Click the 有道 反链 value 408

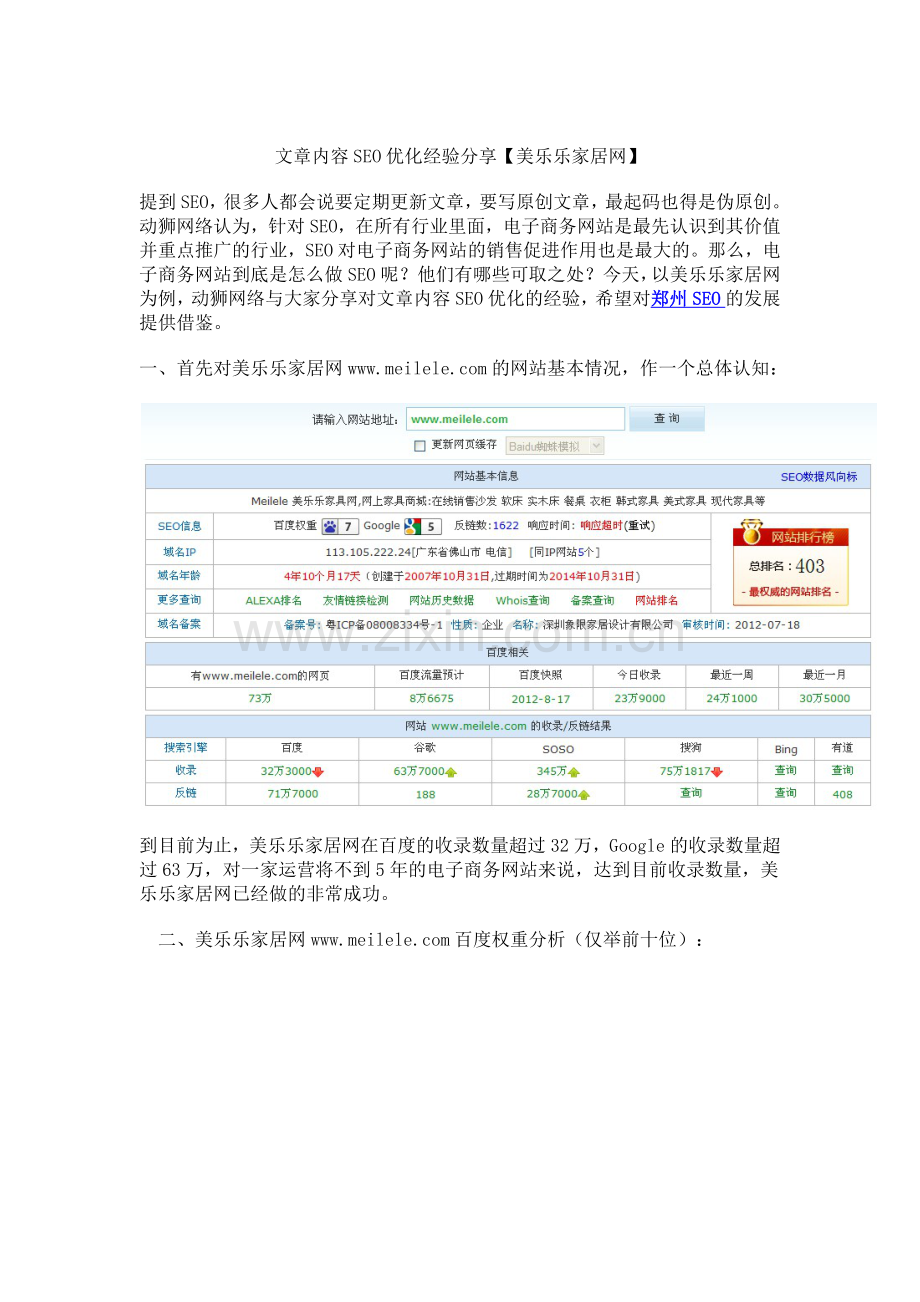tap(843, 795)
